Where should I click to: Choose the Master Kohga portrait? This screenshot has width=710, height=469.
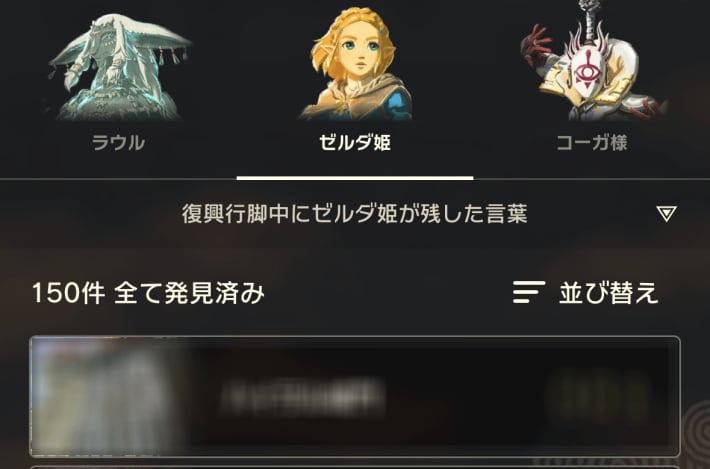pos(594,61)
